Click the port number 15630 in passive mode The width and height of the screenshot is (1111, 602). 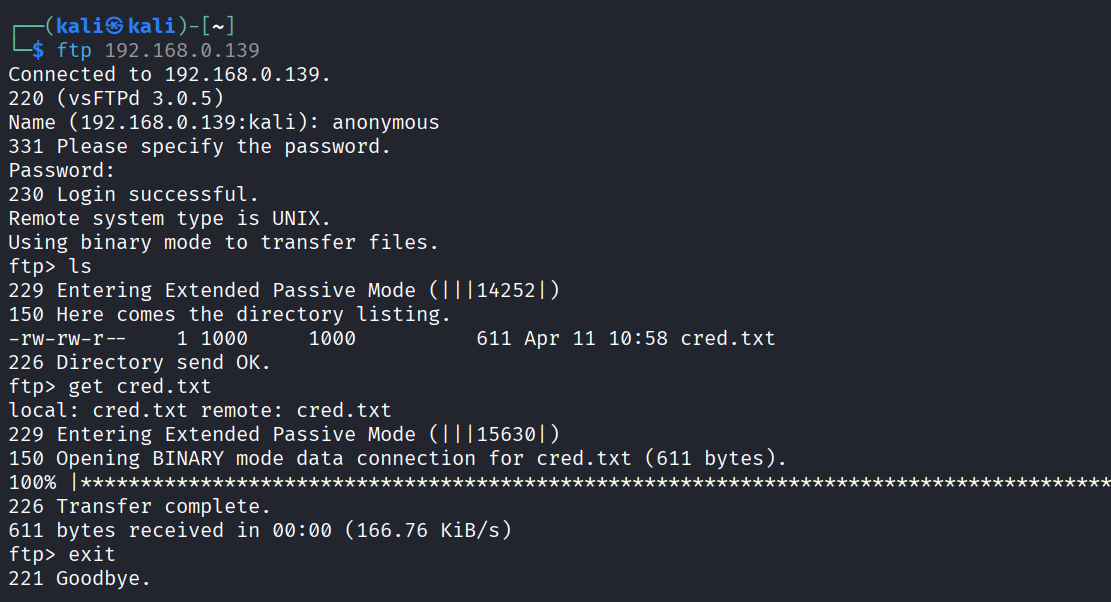pos(506,434)
